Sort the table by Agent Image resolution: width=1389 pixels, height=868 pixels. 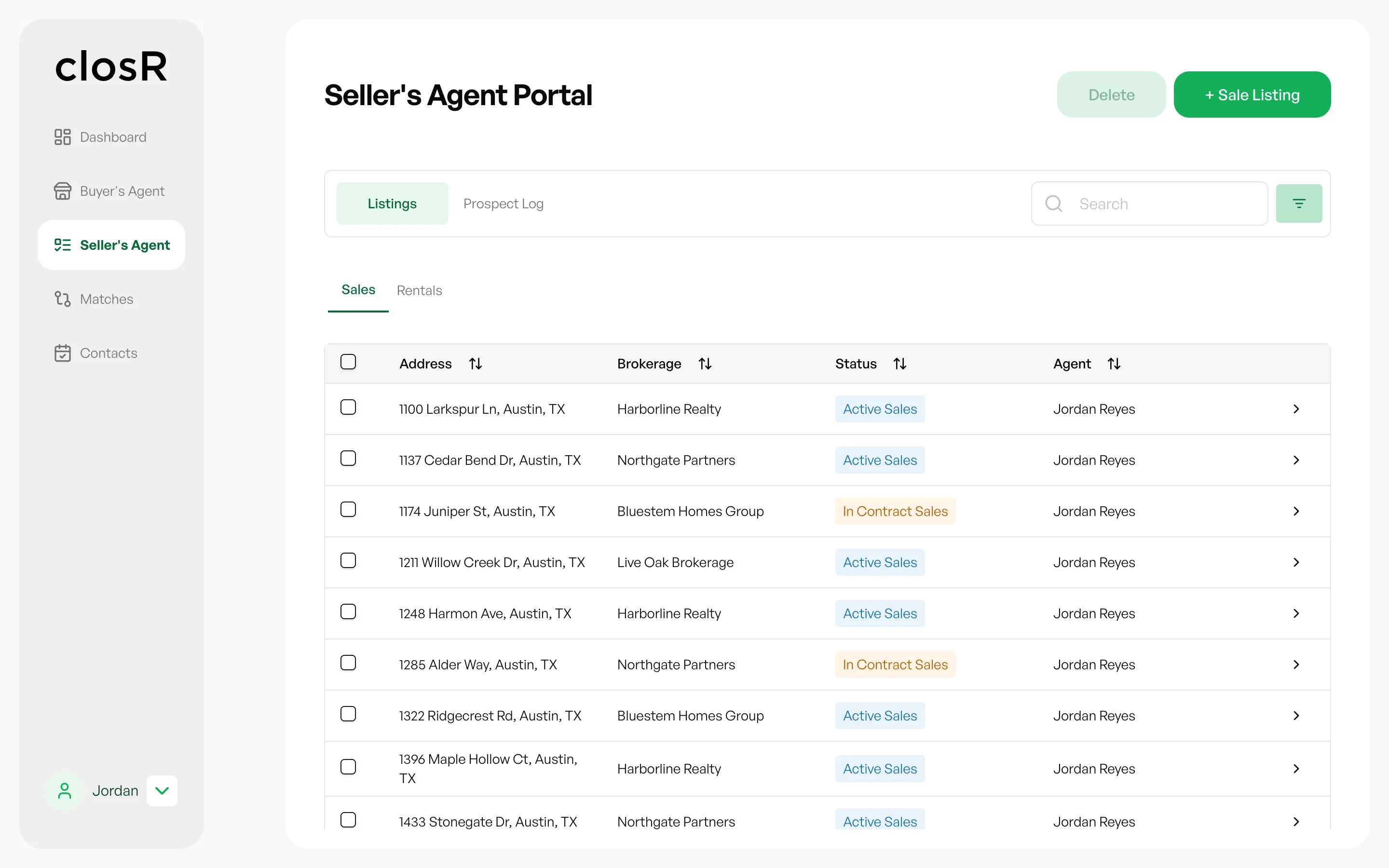pyautogui.click(x=1114, y=364)
